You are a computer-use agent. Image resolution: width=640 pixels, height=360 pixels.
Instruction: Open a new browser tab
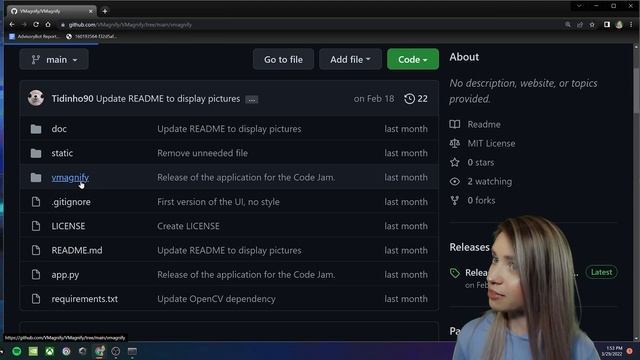105,11
